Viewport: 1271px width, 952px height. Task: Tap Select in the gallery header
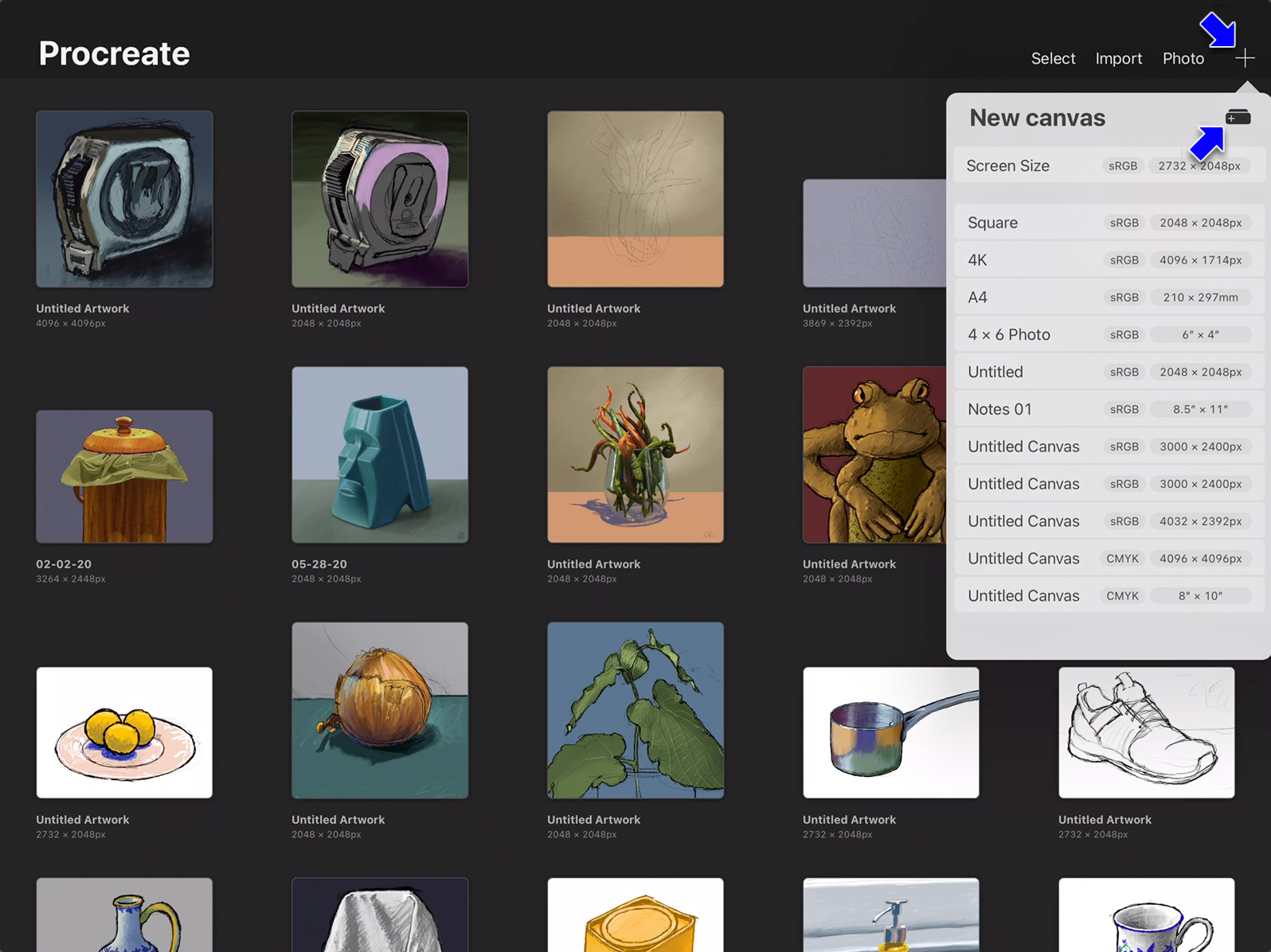tap(1053, 58)
